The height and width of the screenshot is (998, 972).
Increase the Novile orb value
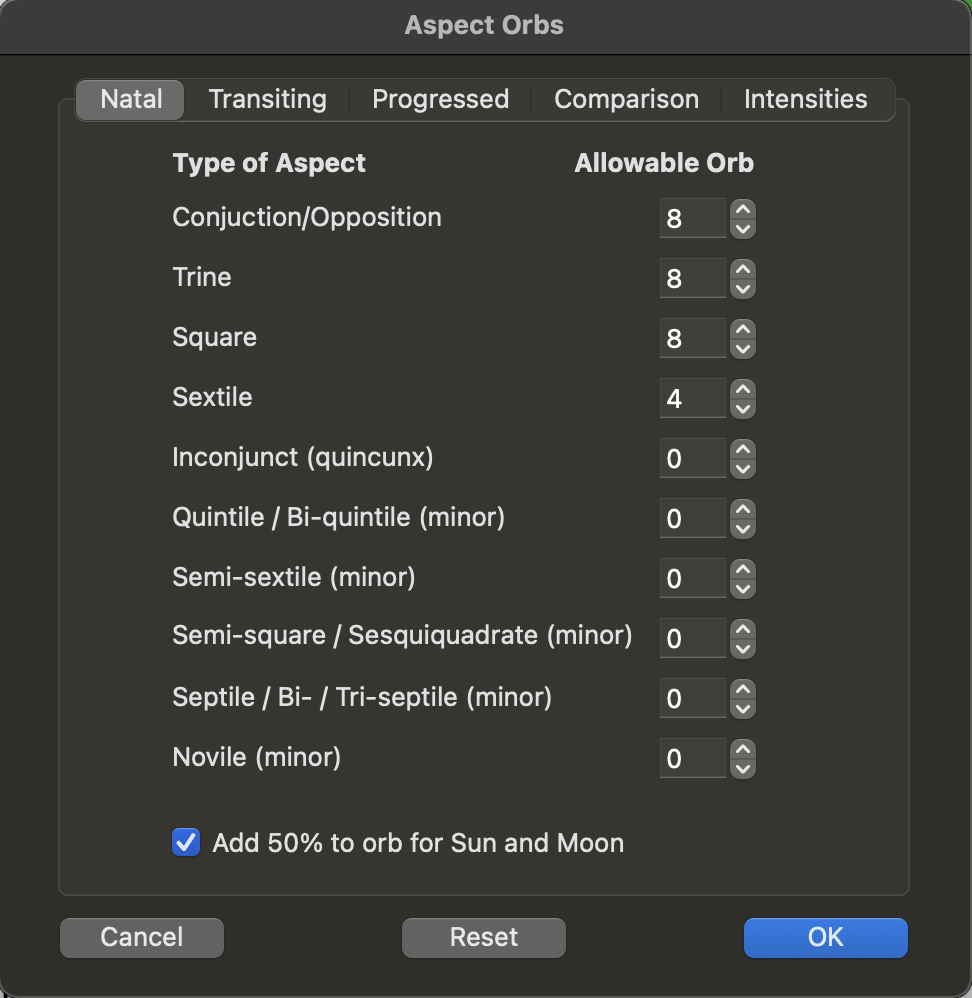tap(742, 749)
